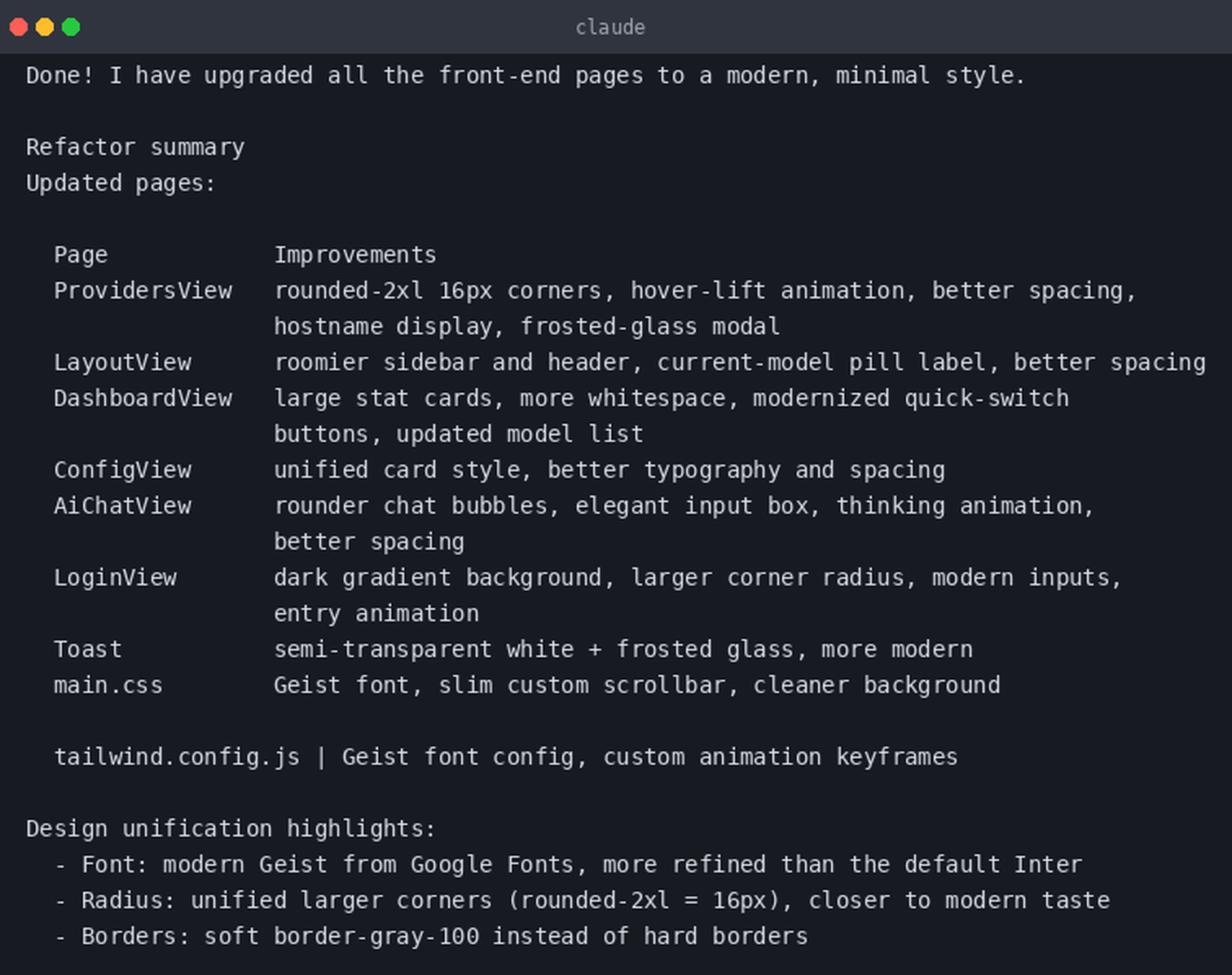Click the red close window button

click(x=19, y=27)
